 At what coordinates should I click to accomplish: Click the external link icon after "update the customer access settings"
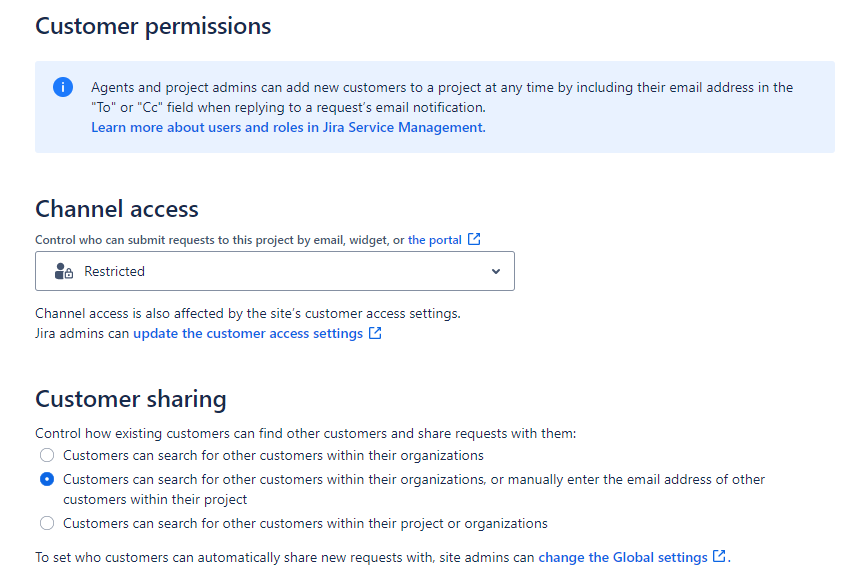click(x=376, y=333)
